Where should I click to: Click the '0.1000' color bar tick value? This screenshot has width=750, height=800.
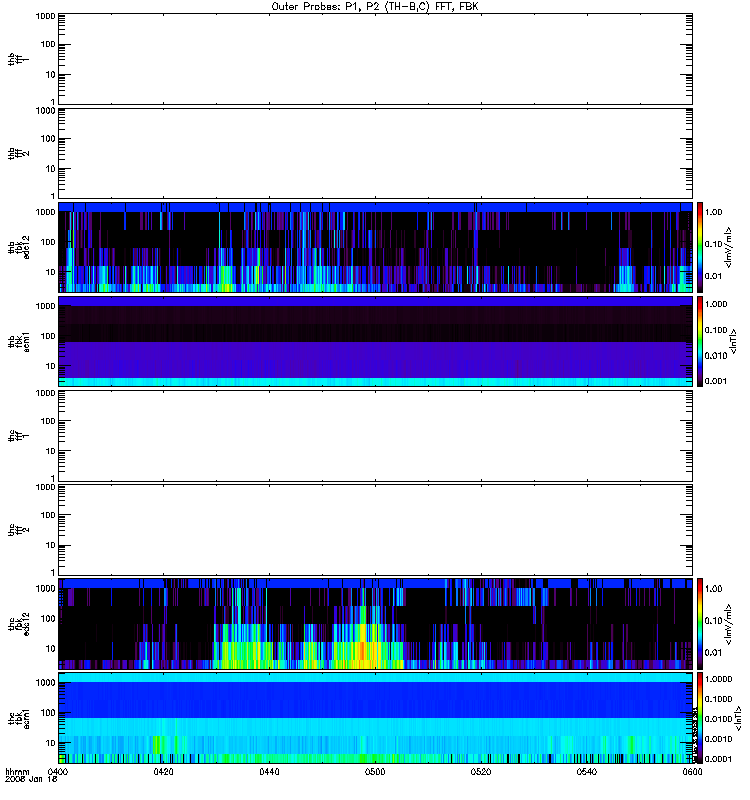click(x=718, y=699)
